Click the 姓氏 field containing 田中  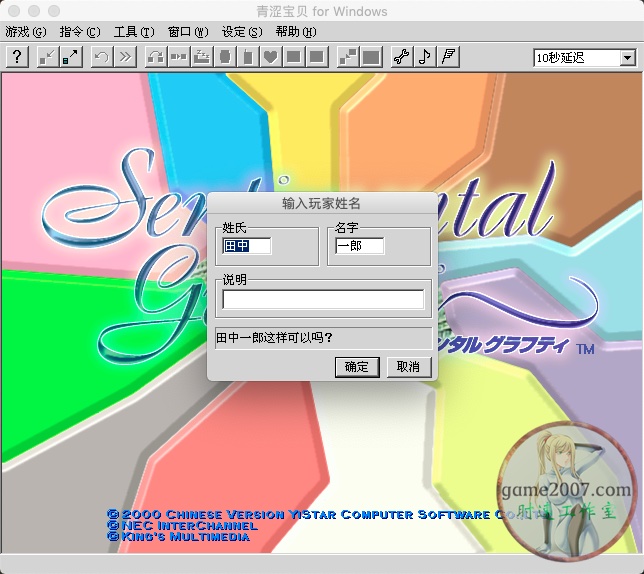246,246
